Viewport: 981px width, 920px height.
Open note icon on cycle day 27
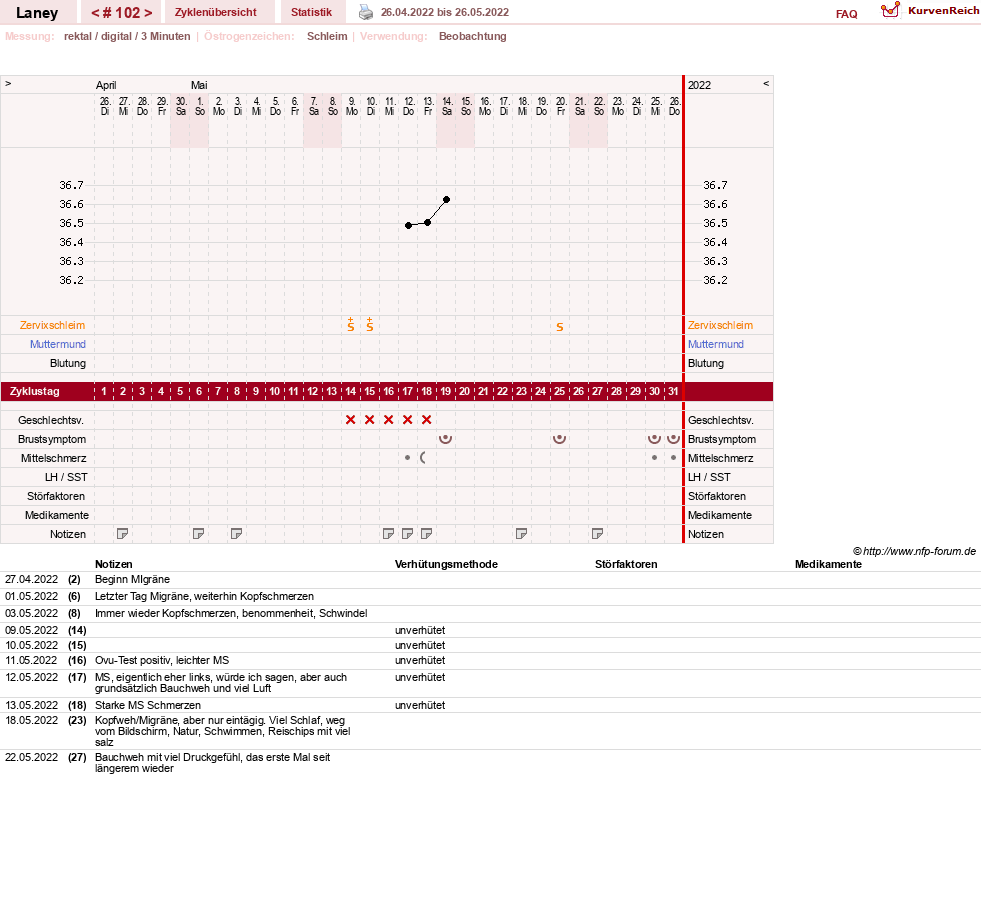pos(597,534)
